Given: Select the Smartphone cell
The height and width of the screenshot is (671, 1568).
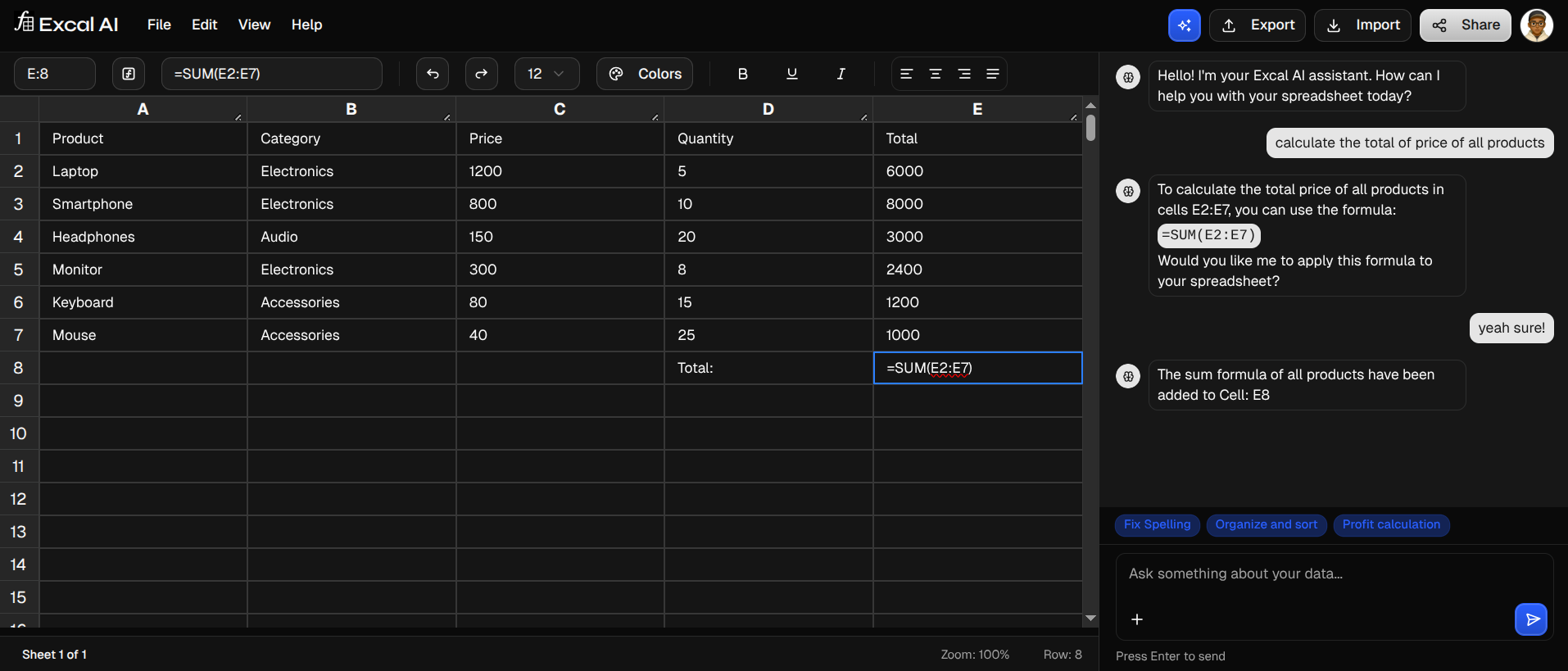Looking at the screenshot, I should 143,204.
